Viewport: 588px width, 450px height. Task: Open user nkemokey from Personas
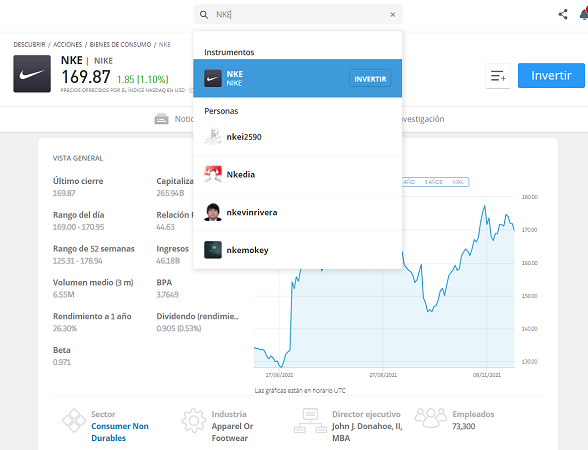click(x=297, y=250)
